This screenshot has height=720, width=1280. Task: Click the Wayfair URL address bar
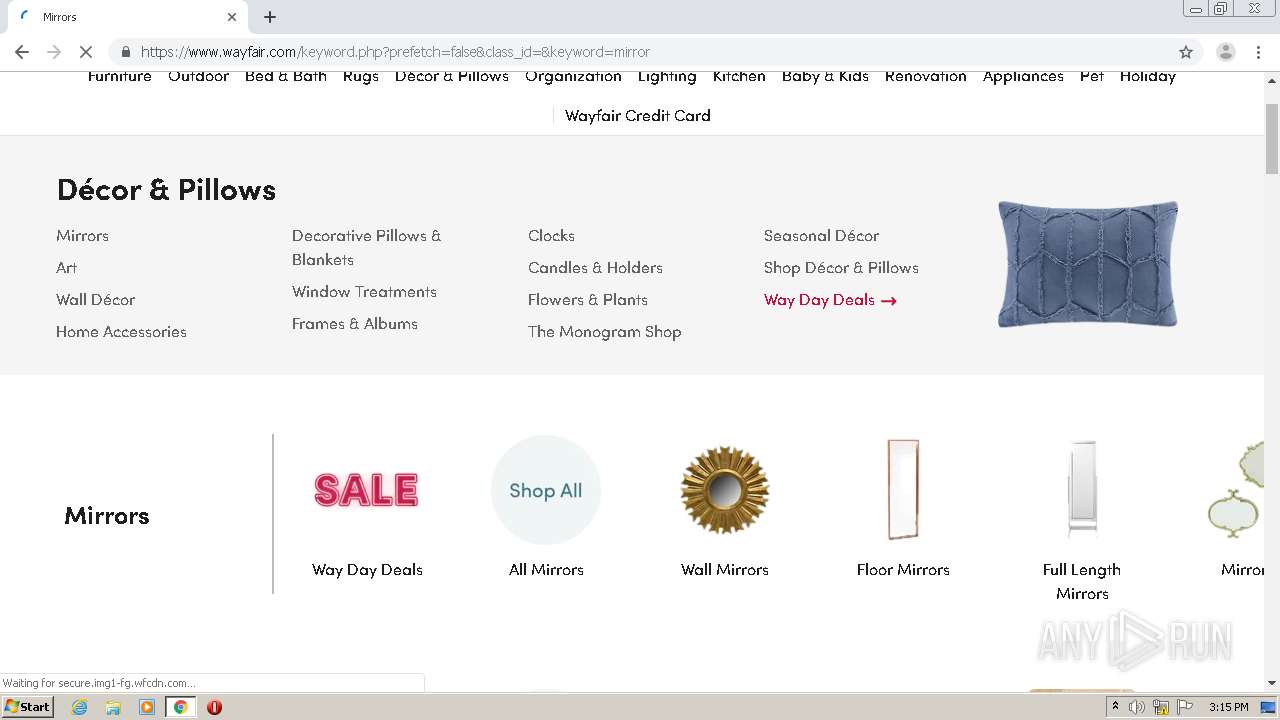[640, 52]
